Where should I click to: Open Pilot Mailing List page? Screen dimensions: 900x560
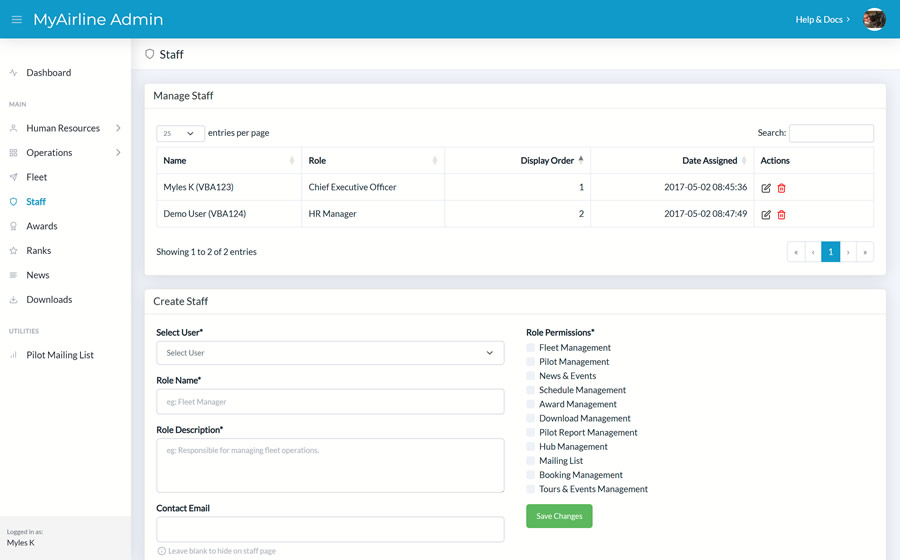tap(60, 355)
